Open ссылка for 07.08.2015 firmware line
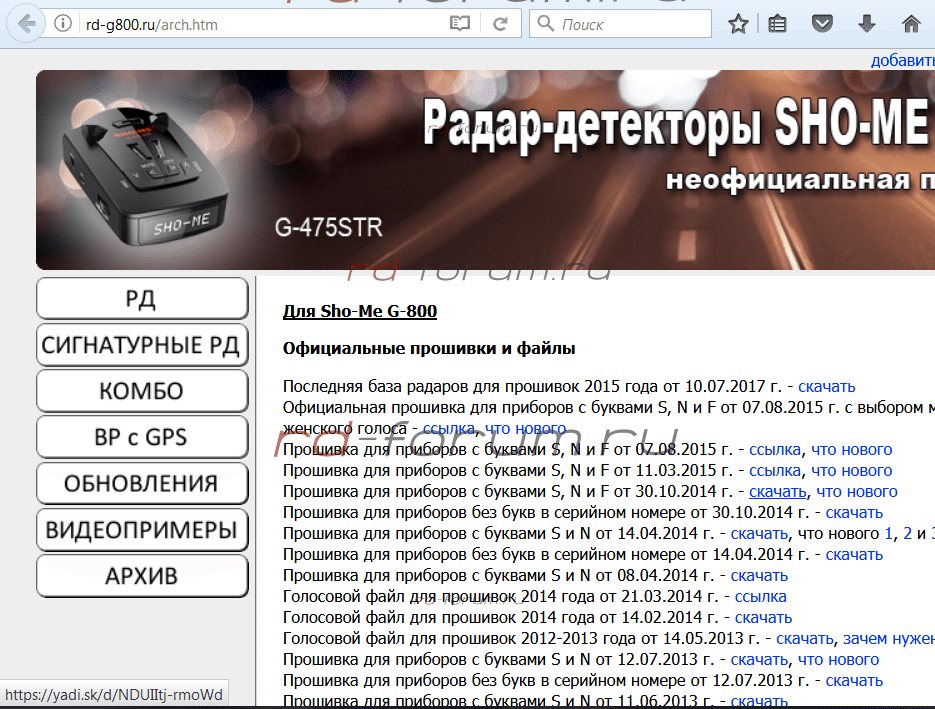The image size is (935, 709). click(775, 450)
